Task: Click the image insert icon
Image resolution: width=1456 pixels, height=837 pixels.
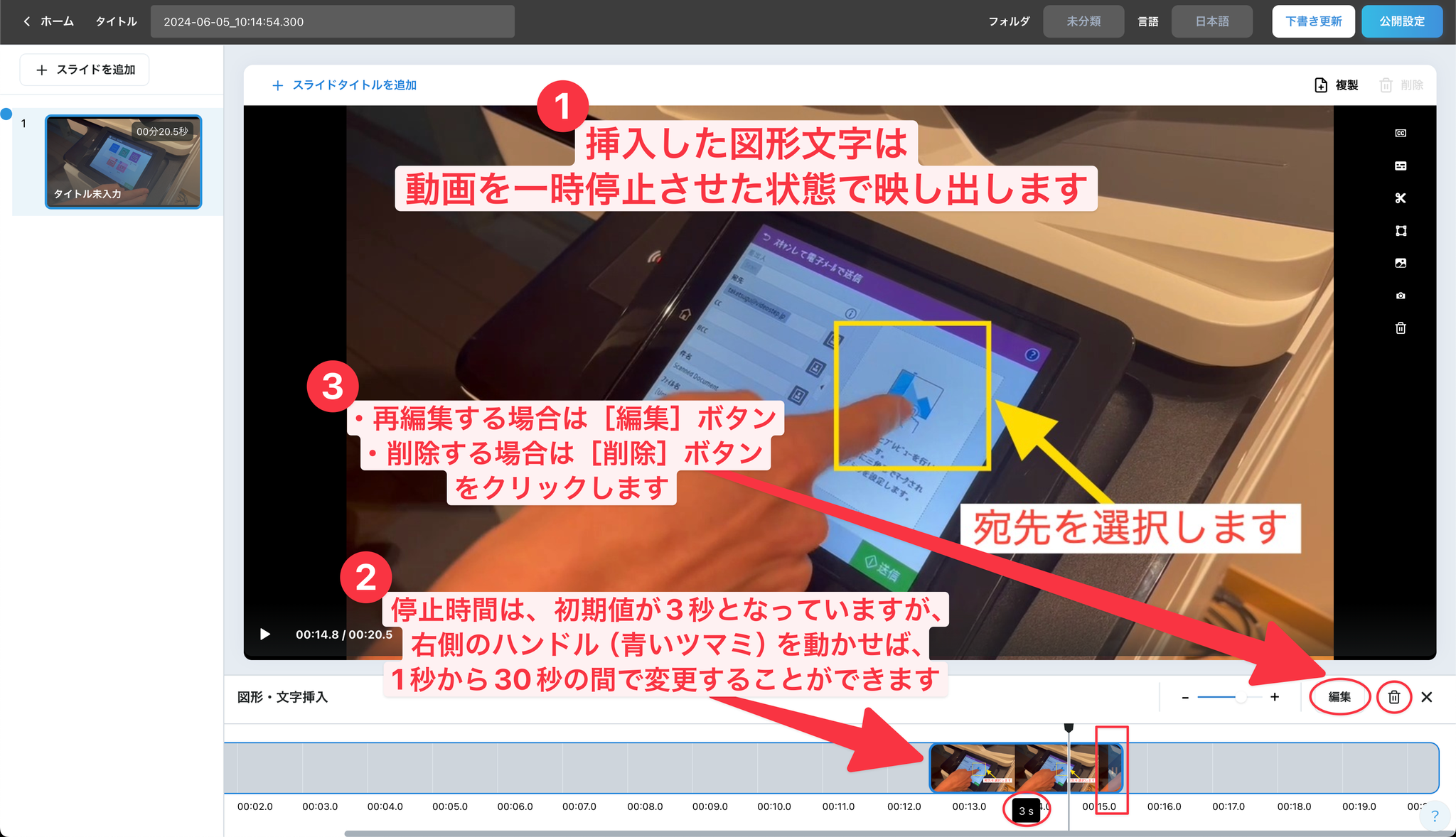Action: click(x=1401, y=263)
